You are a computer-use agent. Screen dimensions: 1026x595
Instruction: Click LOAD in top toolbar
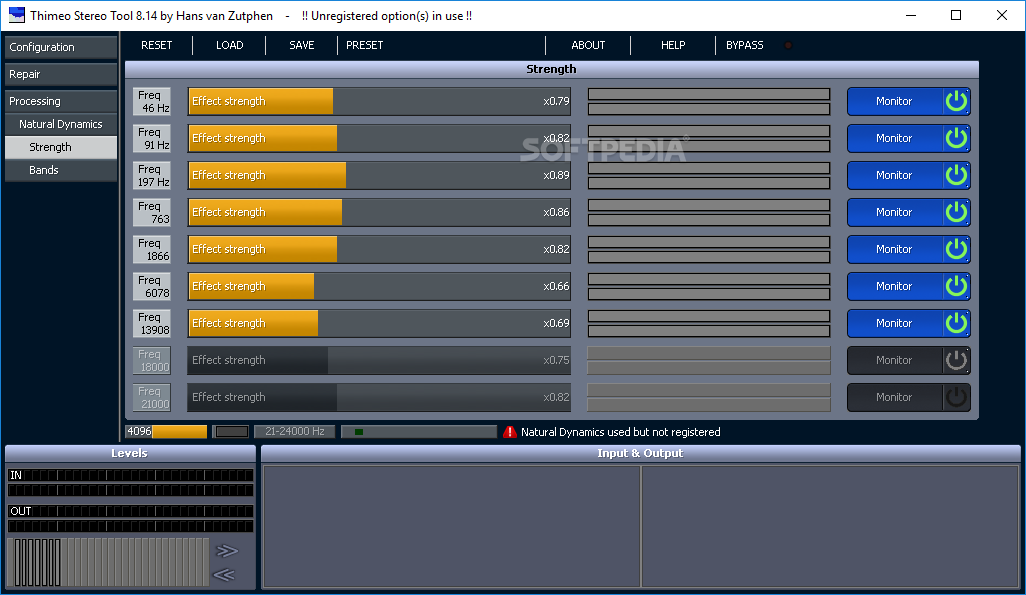pyautogui.click(x=230, y=45)
